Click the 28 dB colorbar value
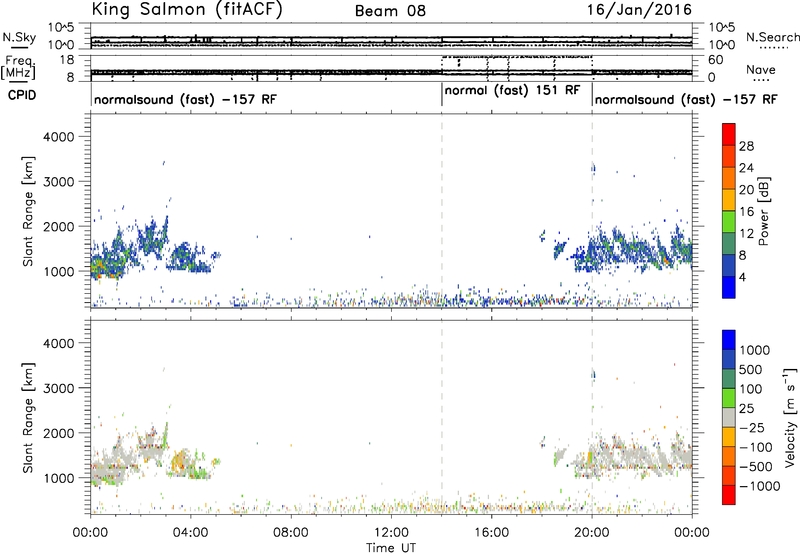 tap(746, 146)
